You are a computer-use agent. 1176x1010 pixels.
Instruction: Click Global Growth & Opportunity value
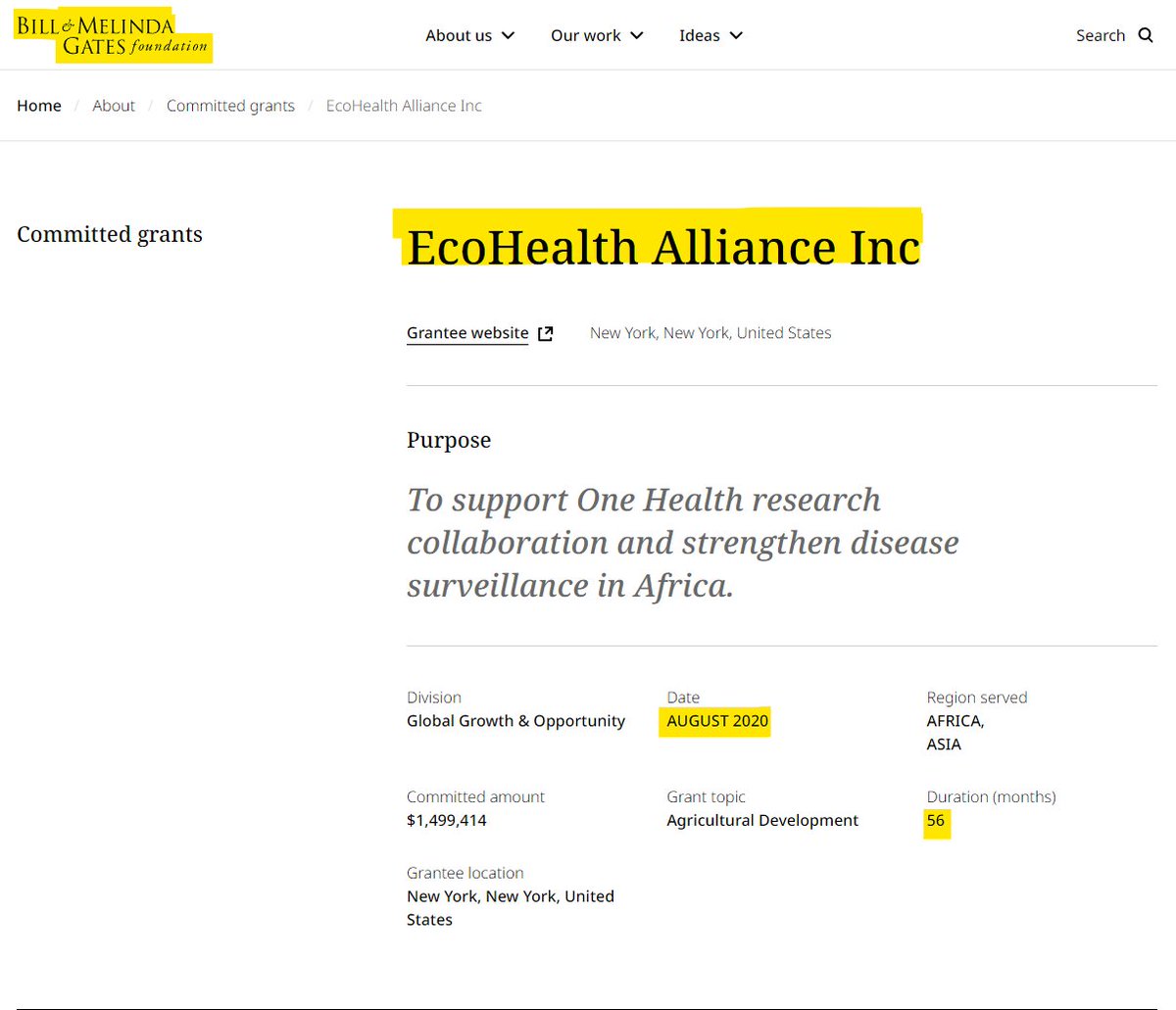(515, 721)
